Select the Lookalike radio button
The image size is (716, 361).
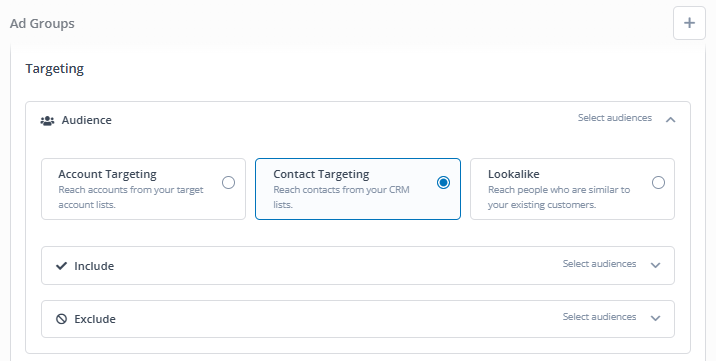click(x=658, y=183)
